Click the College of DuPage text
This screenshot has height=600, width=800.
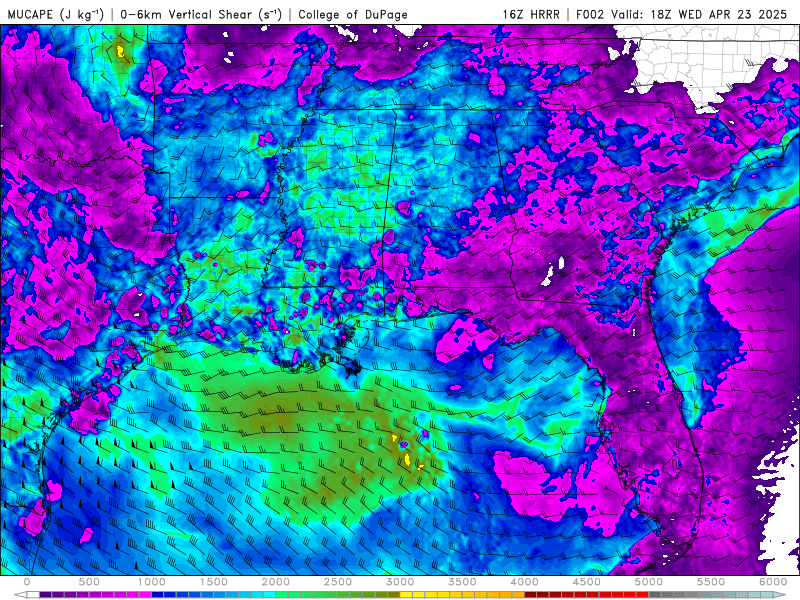coord(353,14)
